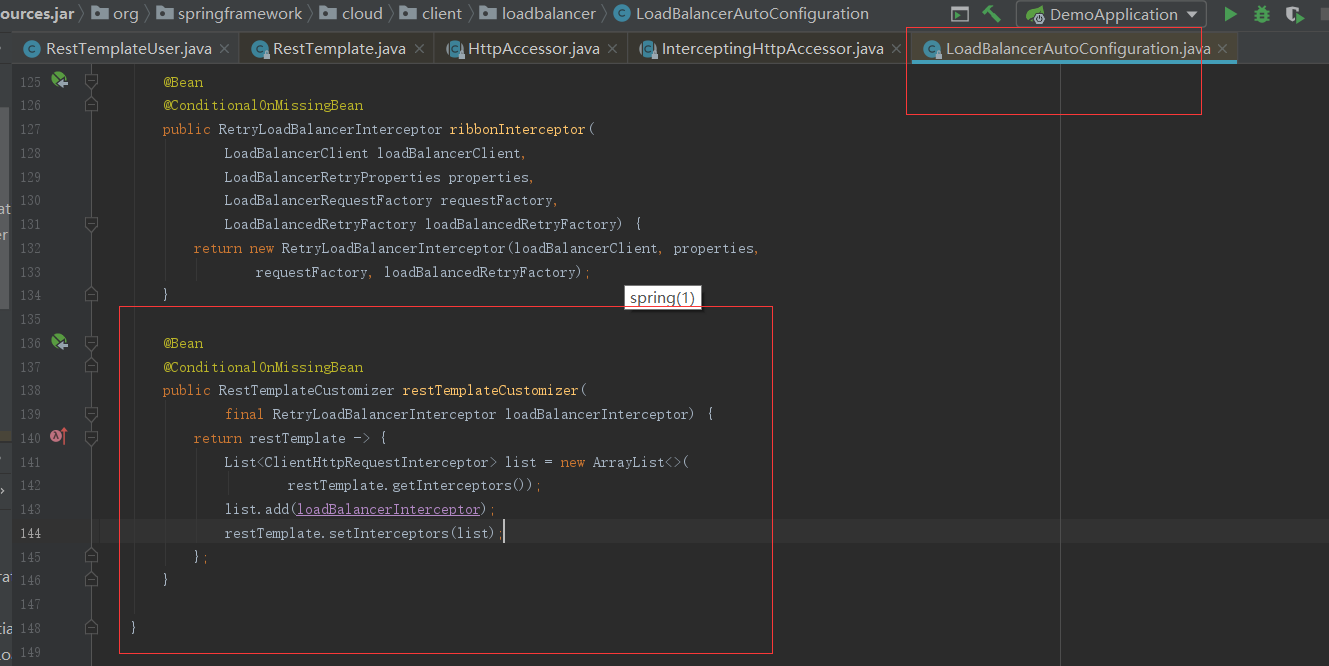Click the class icon on the RestTemplateUser.java tab
This screenshot has width=1329, height=666.
(32, 49)
